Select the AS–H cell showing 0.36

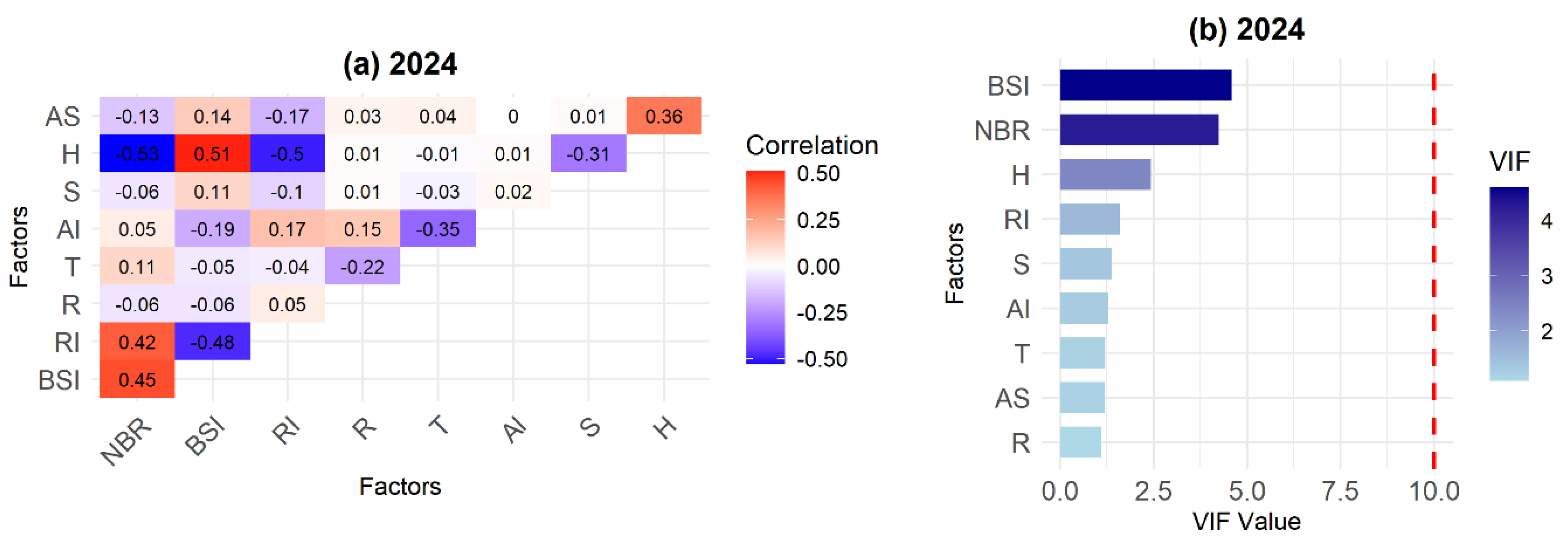click(x=663, y=116)
